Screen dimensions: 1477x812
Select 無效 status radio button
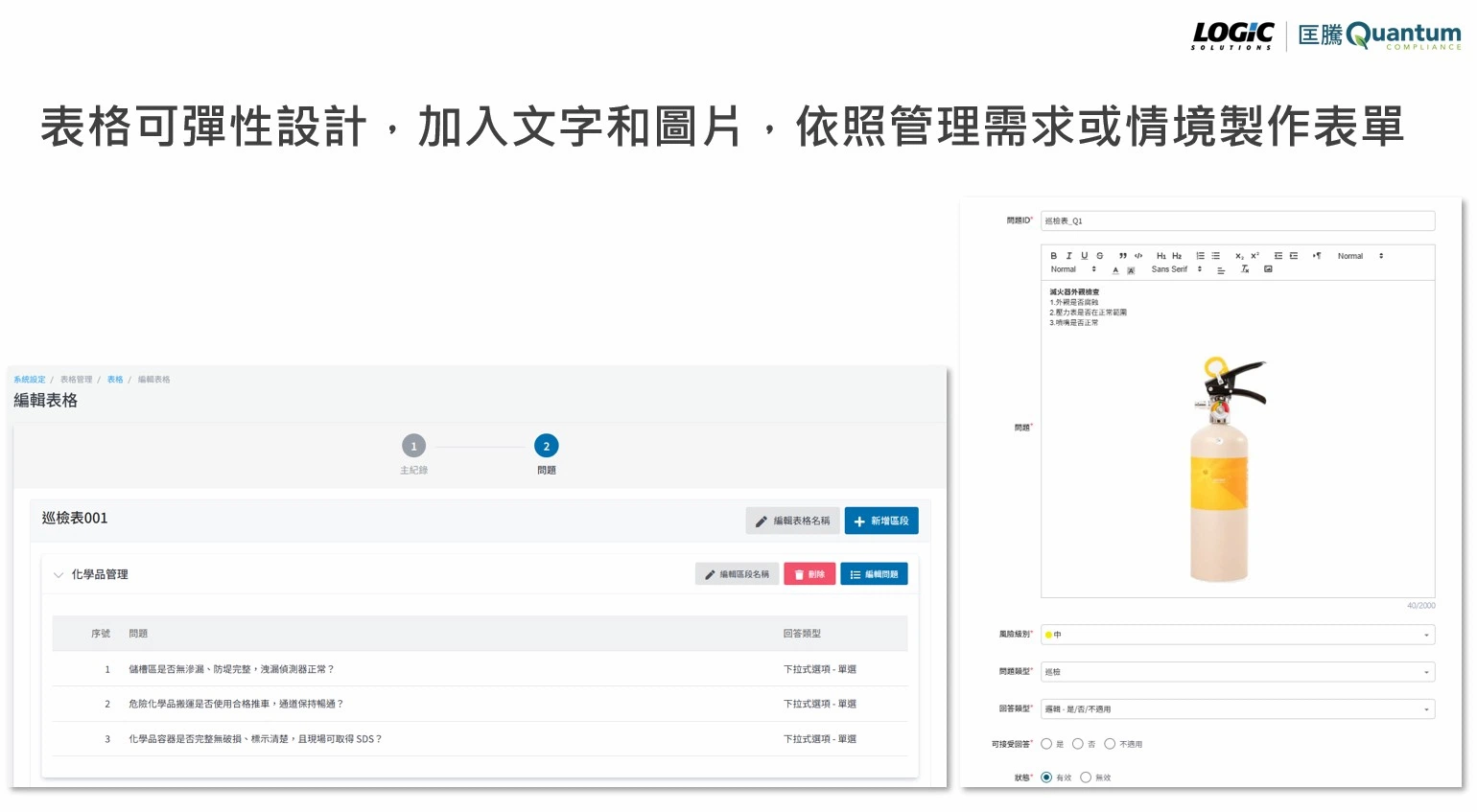pos(1086,777)
